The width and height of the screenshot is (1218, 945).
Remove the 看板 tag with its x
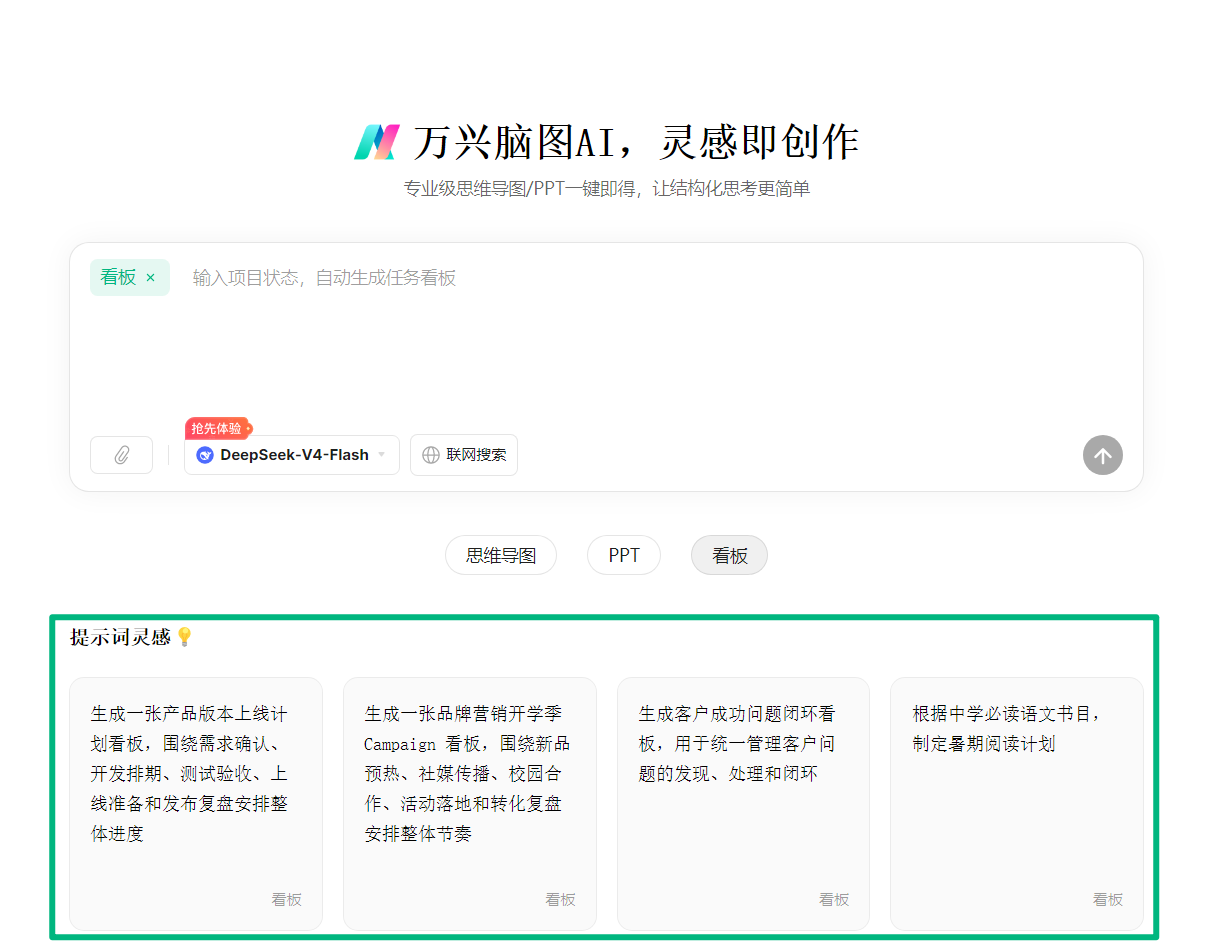coord(151,278)
